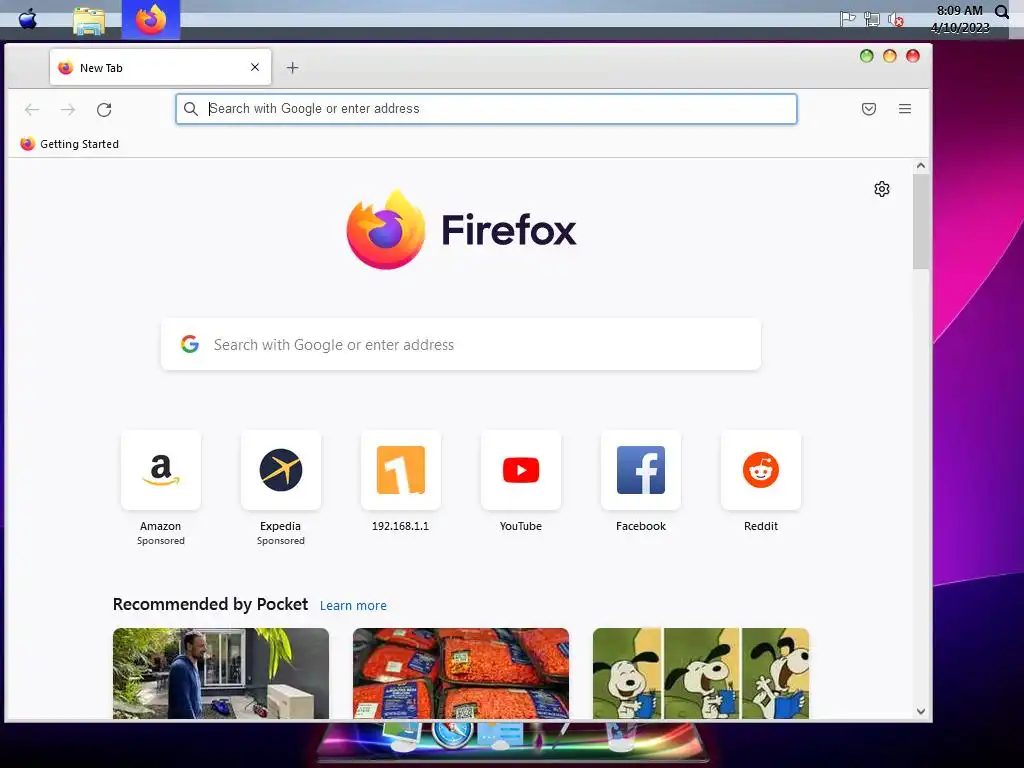Click the magnifier icon in the address bar

[x=190, y=109]
